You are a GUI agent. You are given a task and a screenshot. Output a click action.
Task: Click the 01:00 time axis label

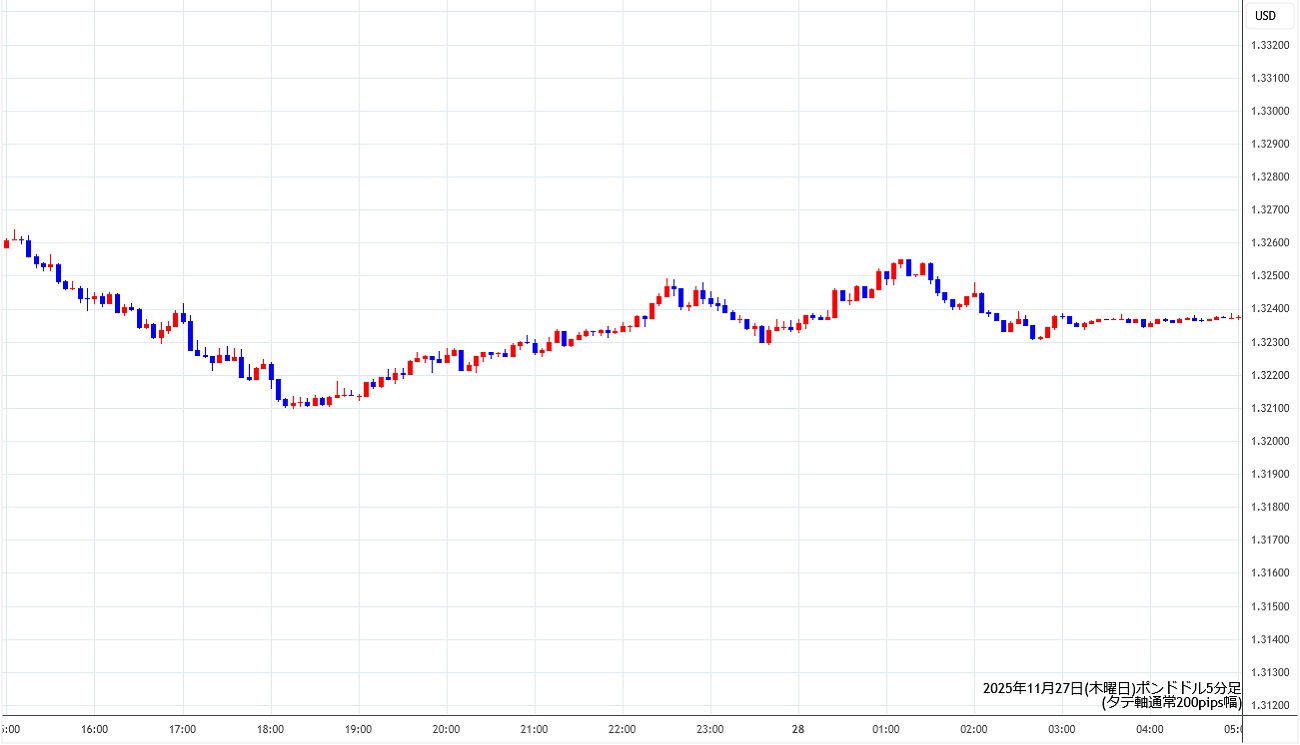[x=886, y=729]
